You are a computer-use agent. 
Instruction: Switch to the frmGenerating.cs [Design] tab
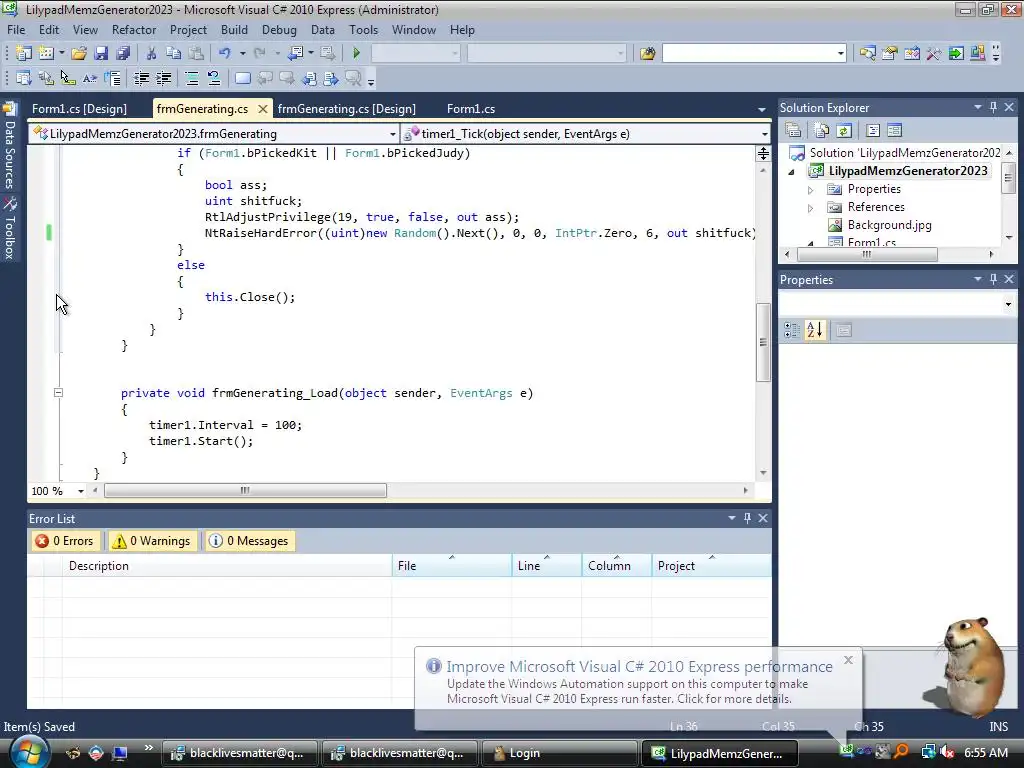click(347, 109)
